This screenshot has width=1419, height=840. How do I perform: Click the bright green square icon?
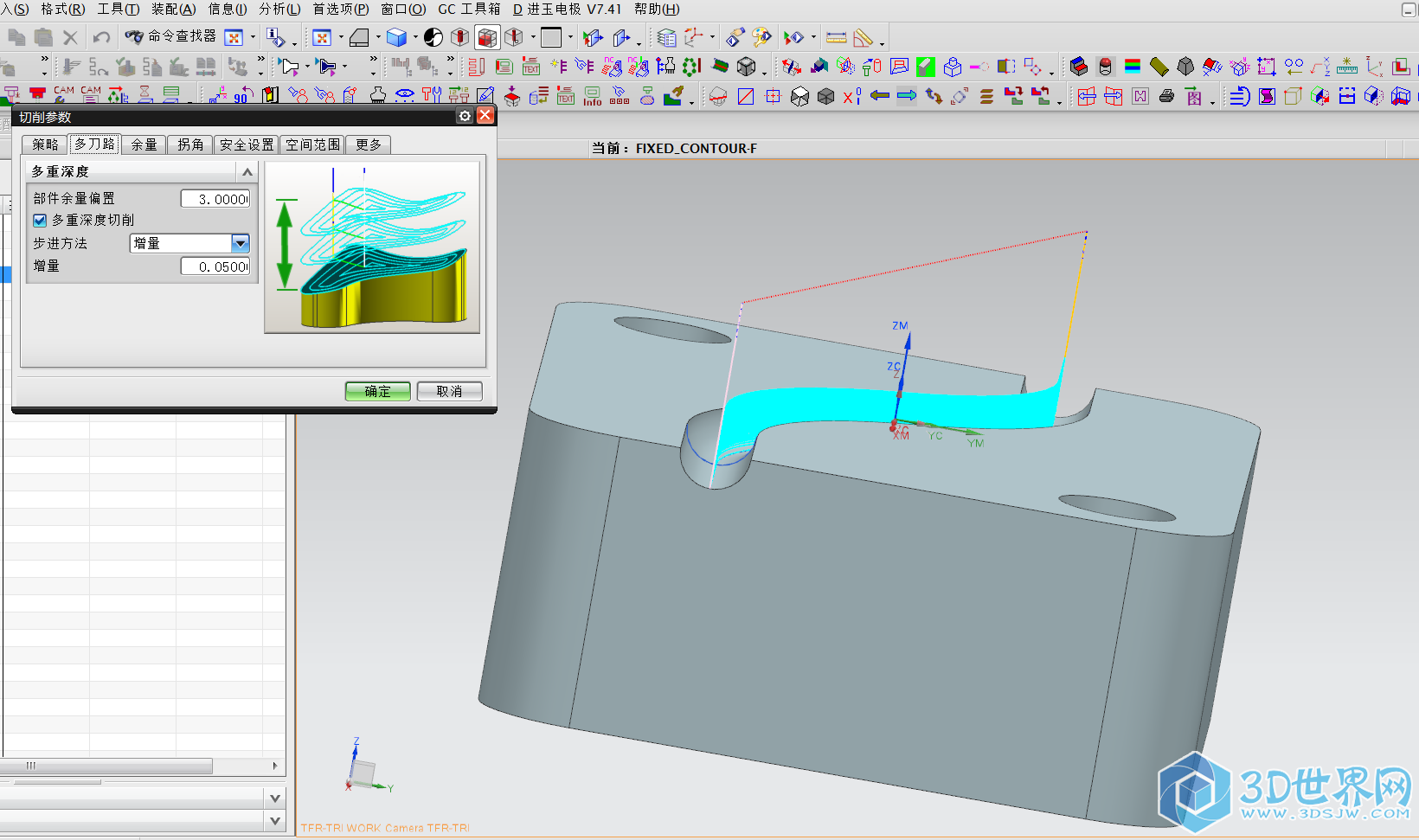[926, 66]
